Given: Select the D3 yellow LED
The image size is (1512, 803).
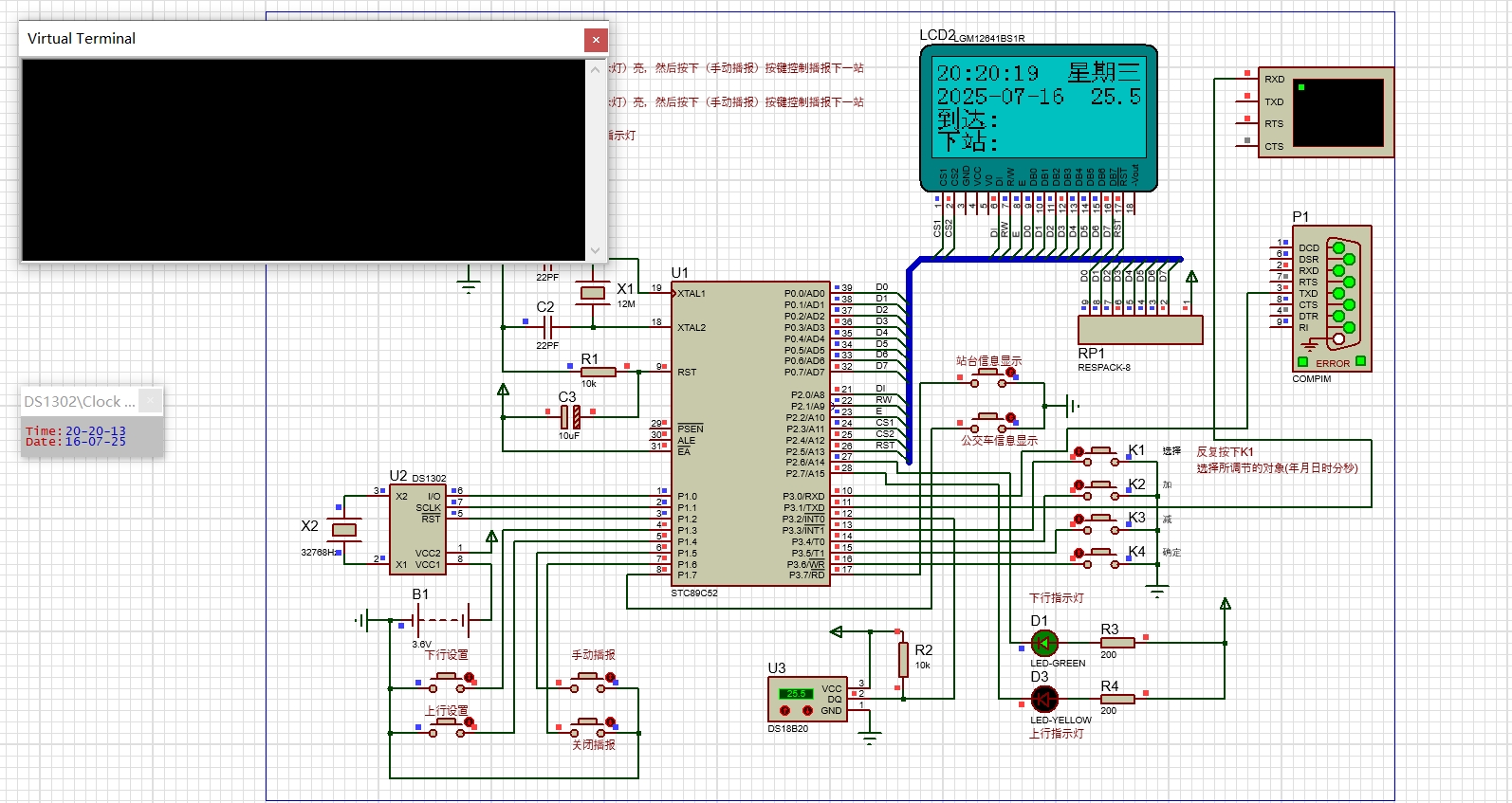Looking at the screenshot, I should click(x=1044, y=699).
